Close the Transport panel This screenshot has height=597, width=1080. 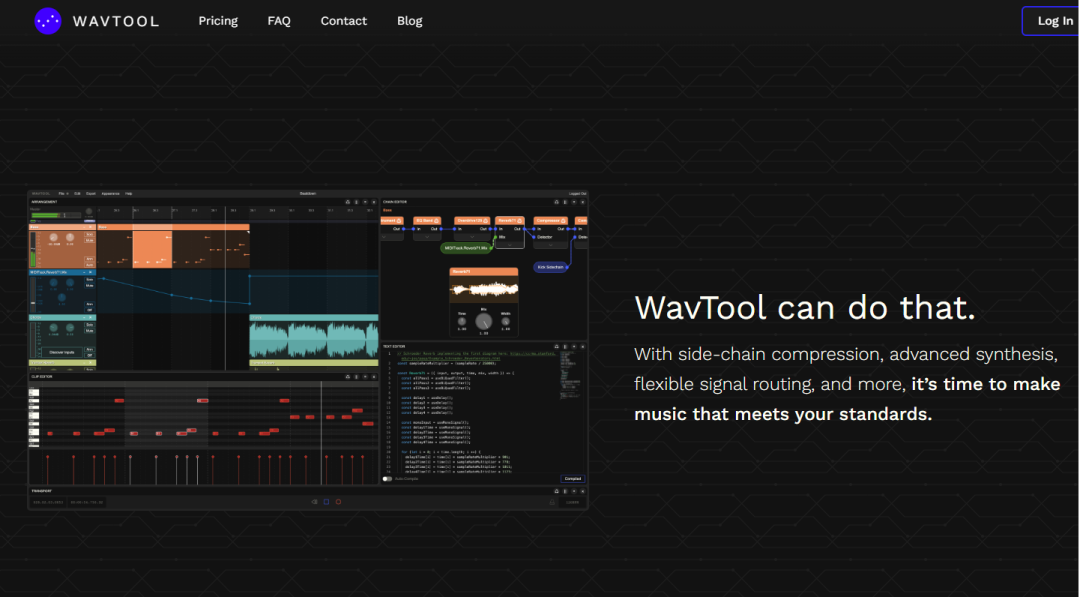(583, 491)
